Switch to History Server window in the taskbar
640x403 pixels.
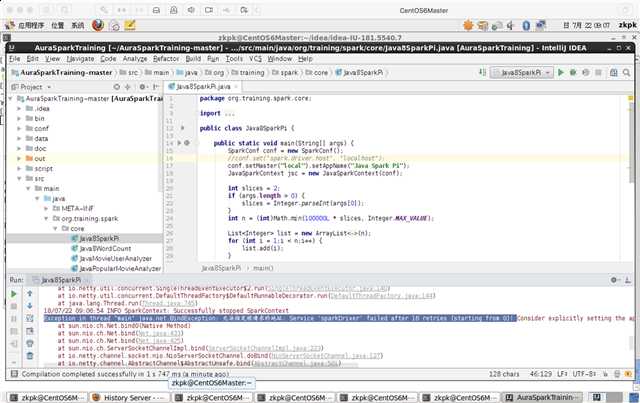click(x=128, y=397)
